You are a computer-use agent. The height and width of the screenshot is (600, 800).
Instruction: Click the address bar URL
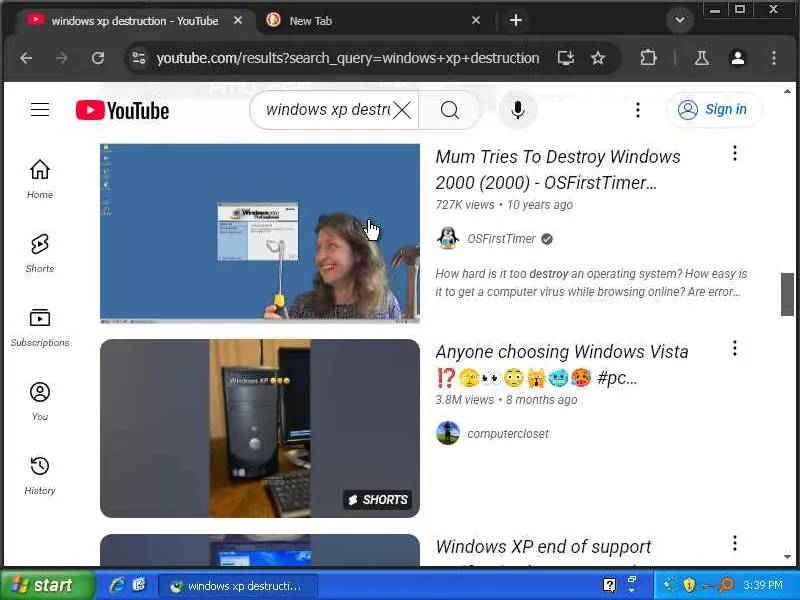[347, 58]
